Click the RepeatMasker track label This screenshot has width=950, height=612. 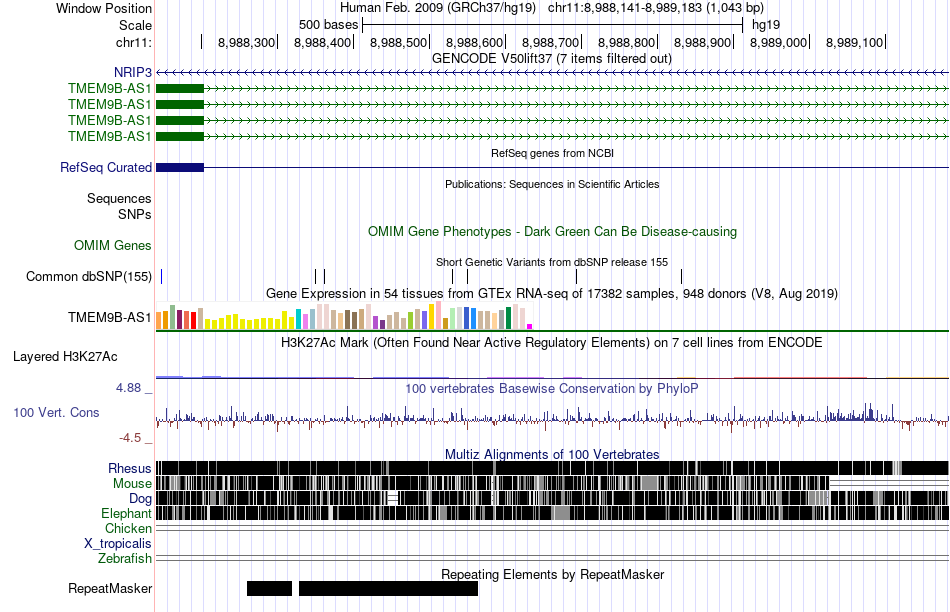(110, 588)
